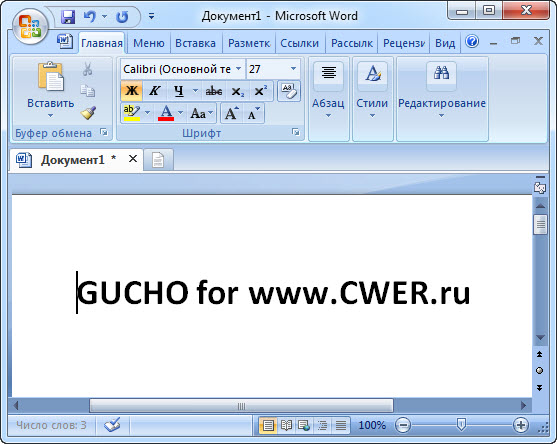Click vertical scrollbar up arrow
Viewport: 557px width, 444px height.
point(540,206)
